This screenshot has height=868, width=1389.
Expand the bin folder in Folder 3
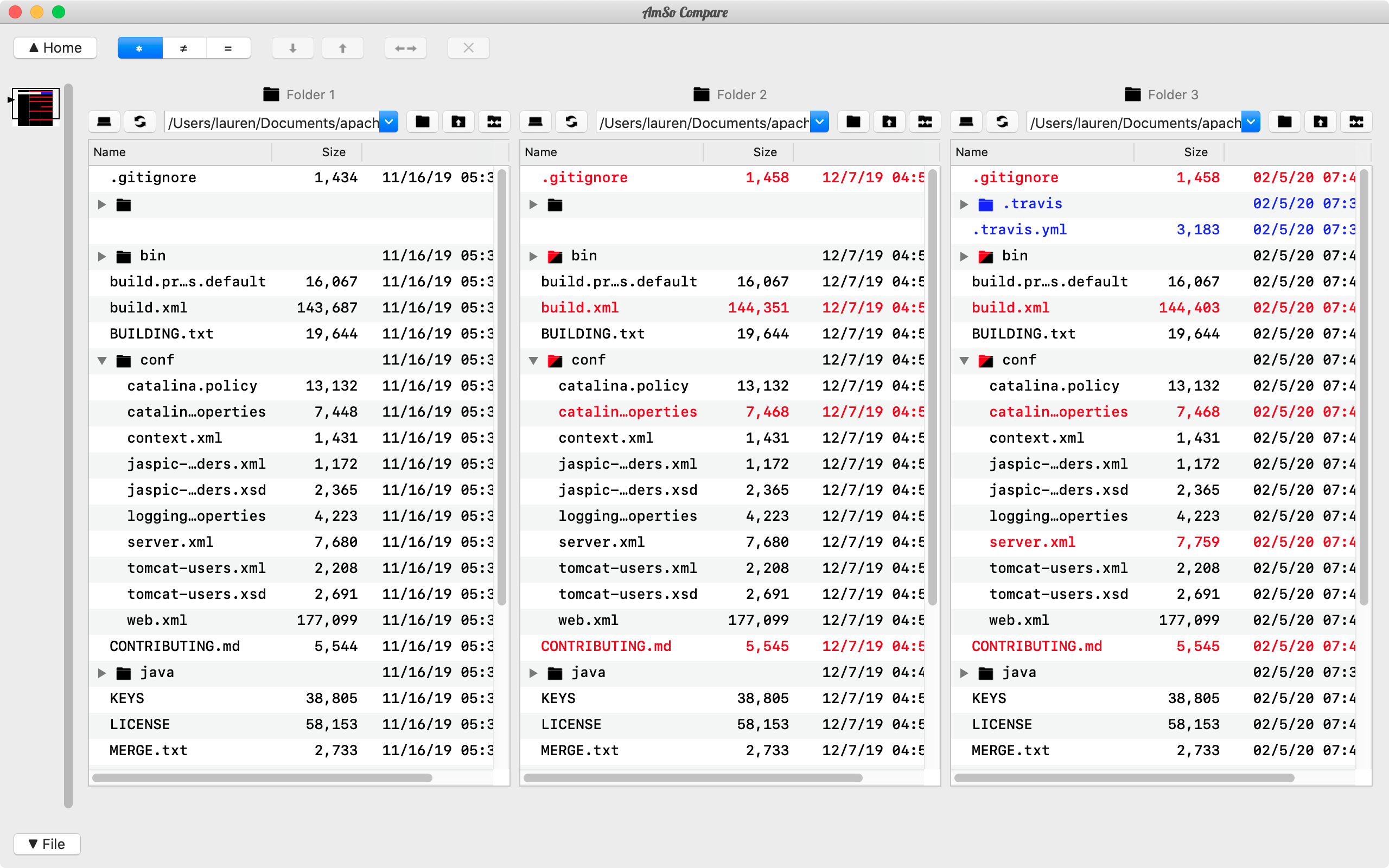tap(964, 256)
